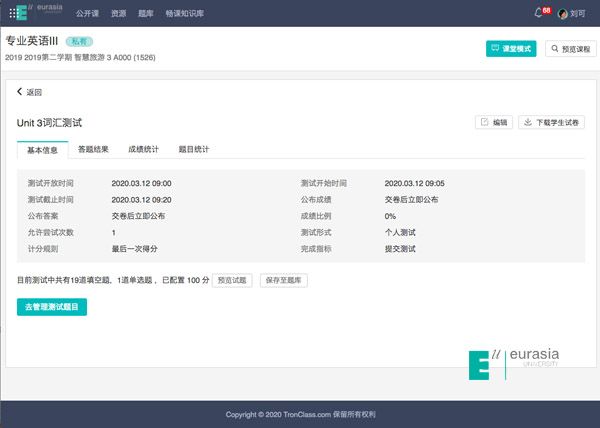This screenshot has width=600, height=428.
Task: Click the 去管理测试题目 button
Action: [52, 307]
